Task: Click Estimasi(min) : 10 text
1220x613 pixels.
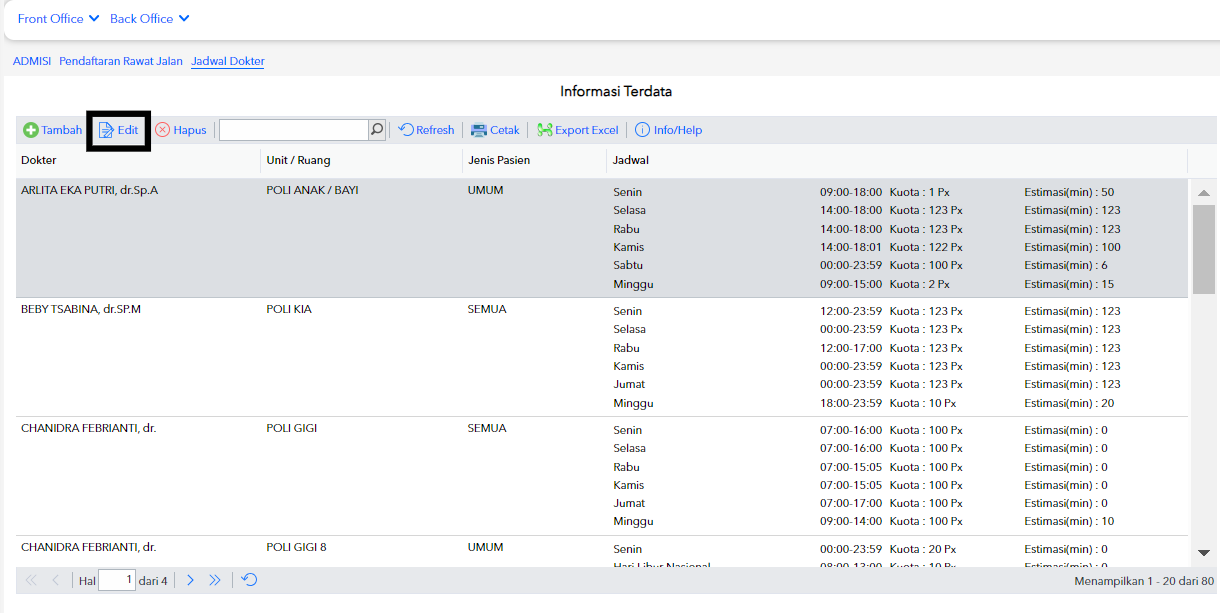Action: 1069,521
